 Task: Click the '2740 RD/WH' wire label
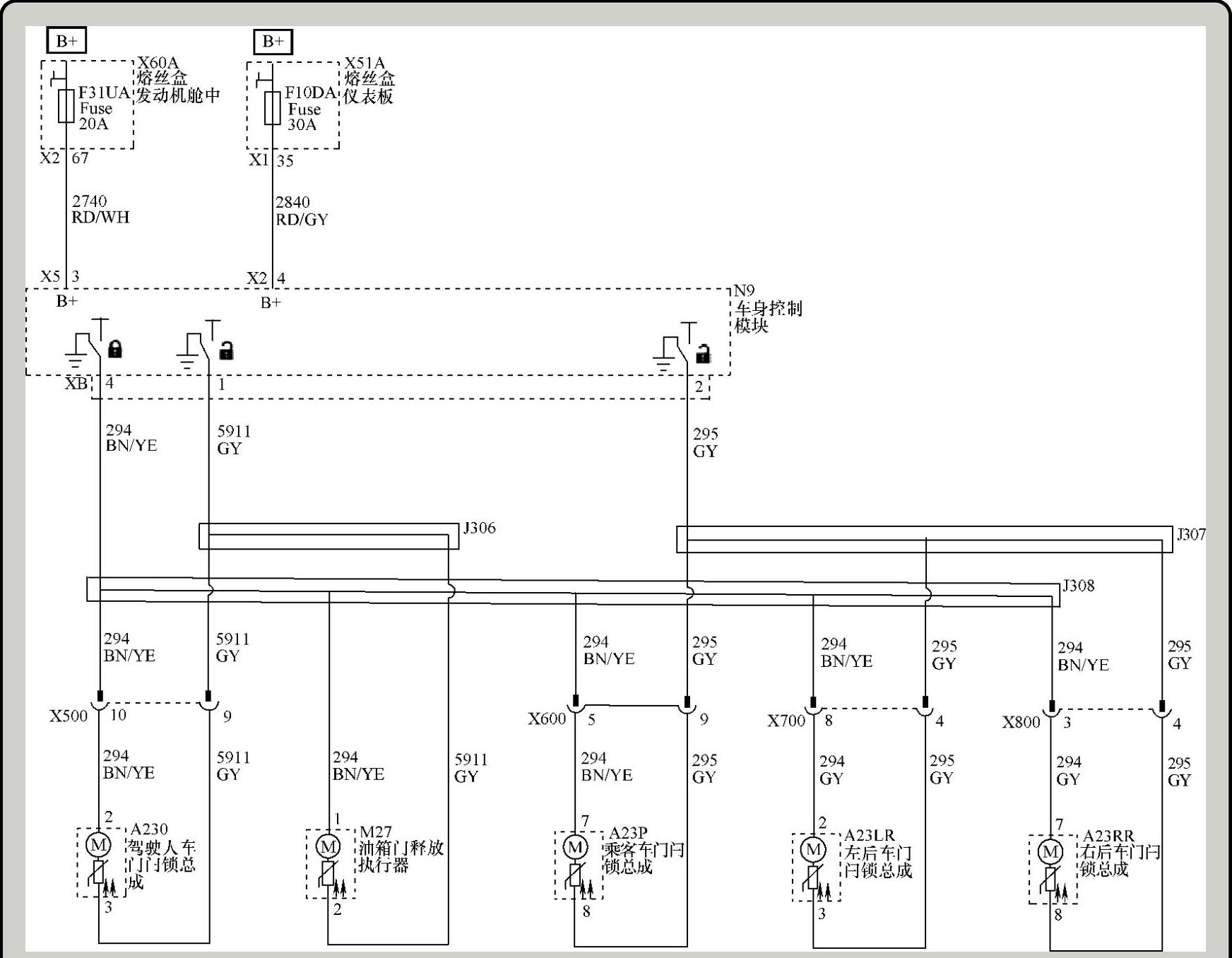pos(100,209)
